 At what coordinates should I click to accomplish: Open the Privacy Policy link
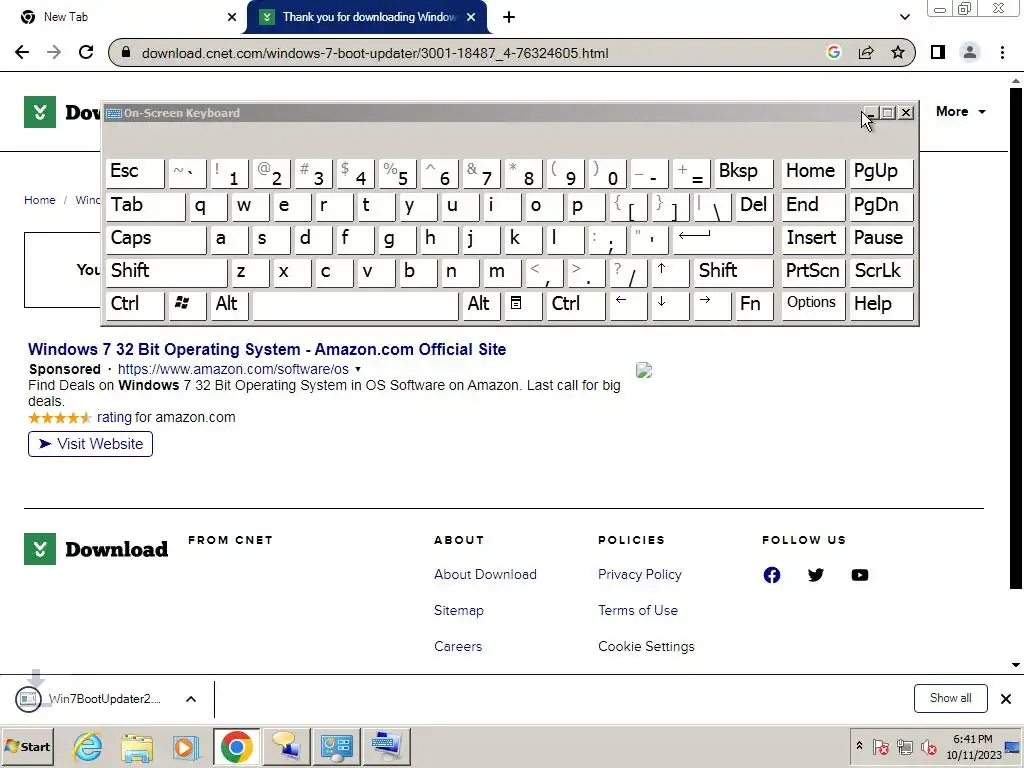[639, 575]
